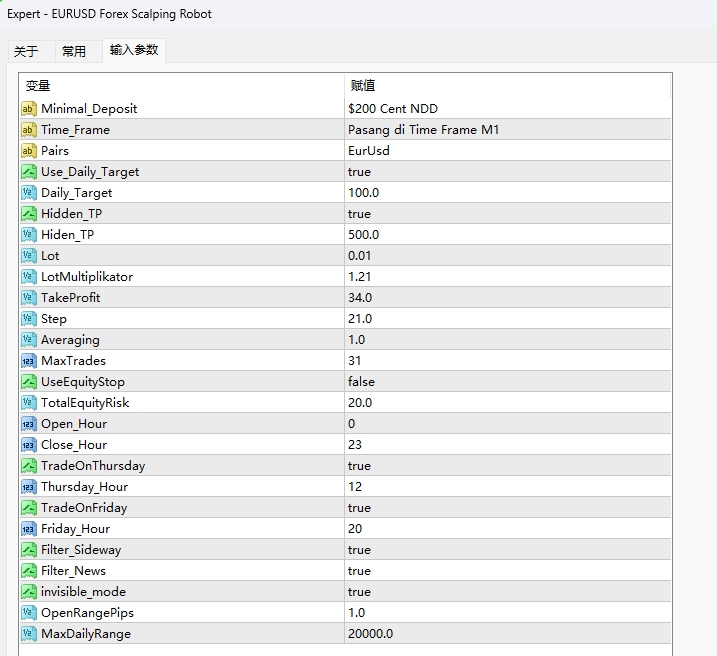Viewport: 717px width, 656px height.
Task: Click the boolean icon beside UseEquityStop
Action: click(29, 382)
